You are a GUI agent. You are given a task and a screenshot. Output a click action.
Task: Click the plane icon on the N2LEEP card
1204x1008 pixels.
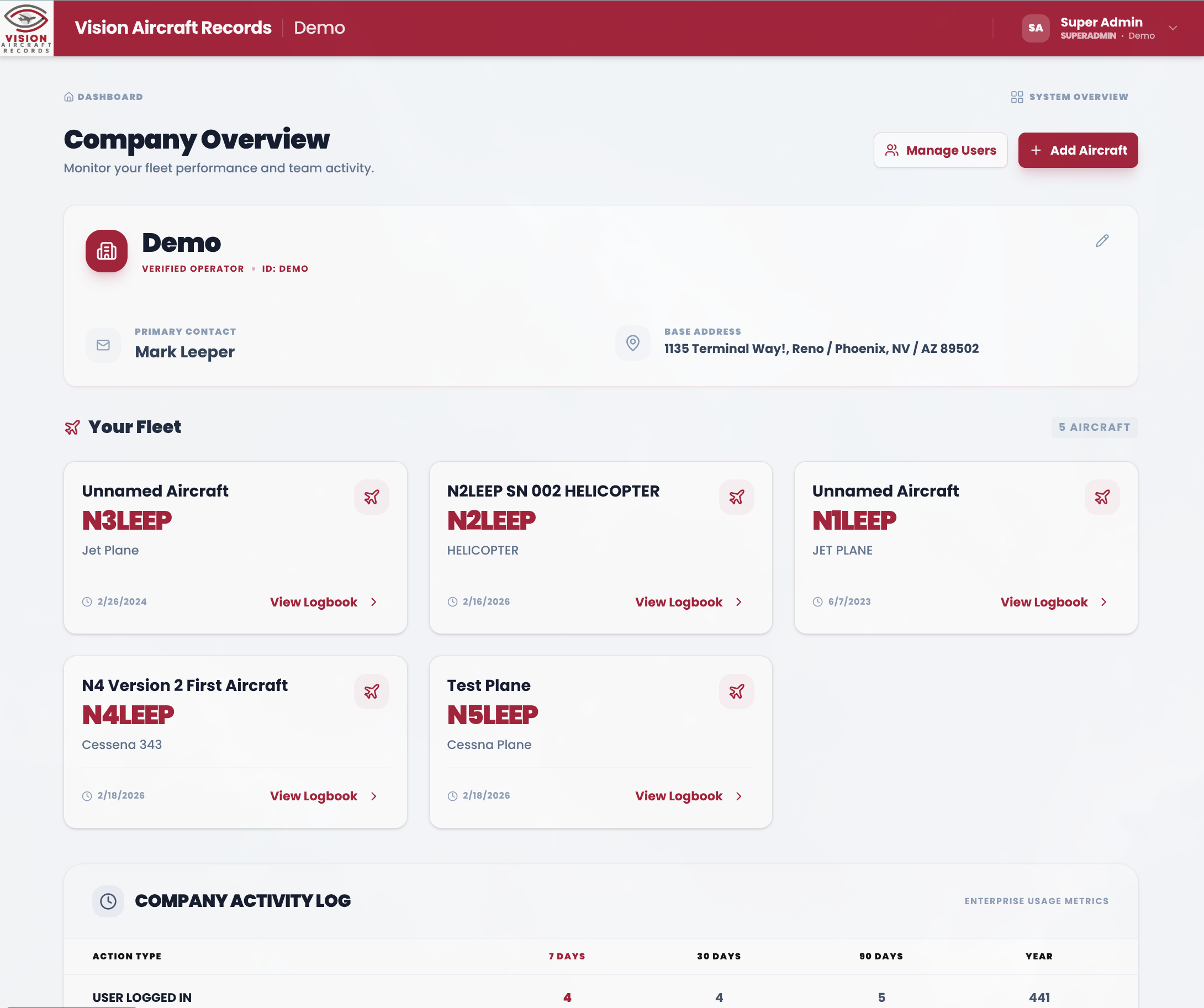tap(736, 497)
